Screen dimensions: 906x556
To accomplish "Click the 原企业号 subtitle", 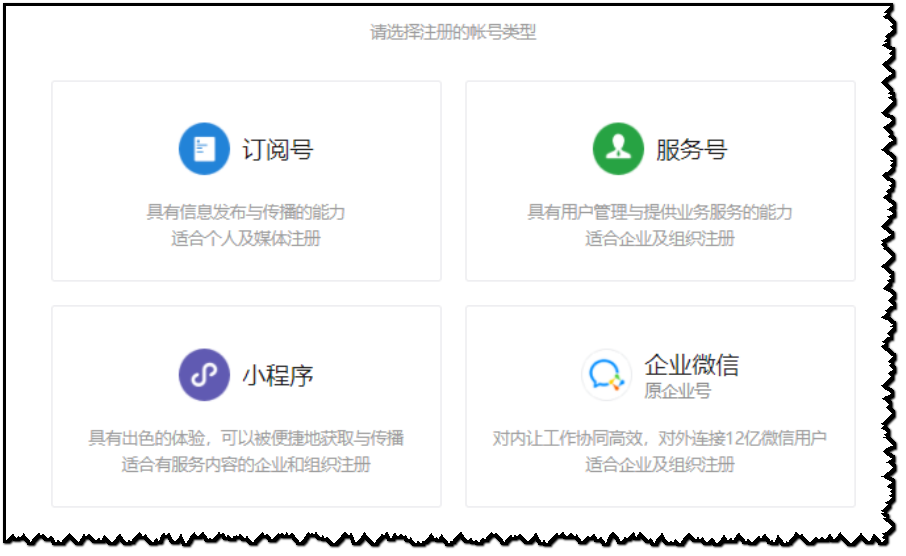I will (x=678, y=391).
